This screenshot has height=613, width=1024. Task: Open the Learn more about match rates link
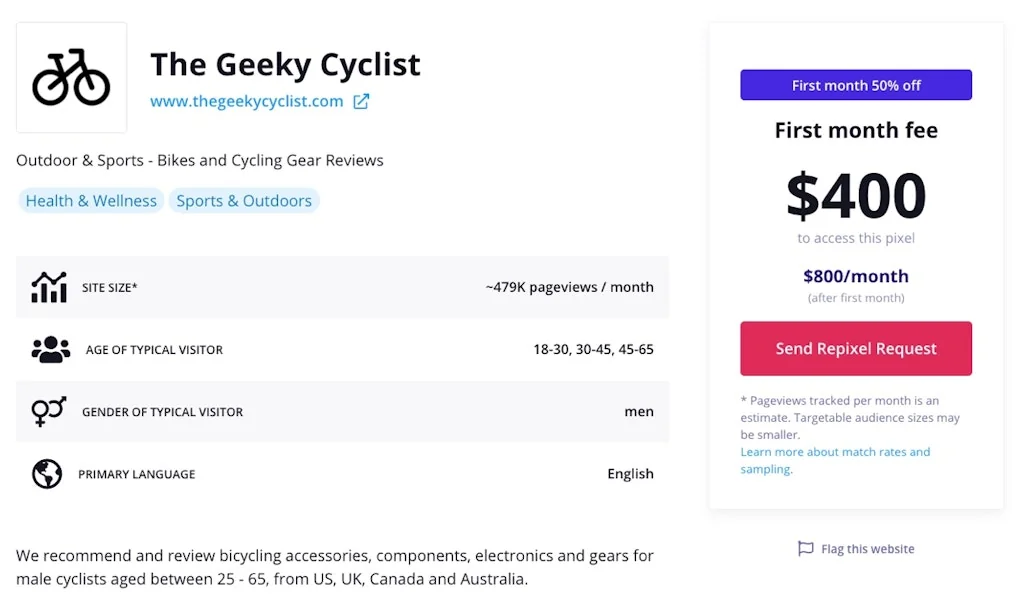click(x=835, y=452)
